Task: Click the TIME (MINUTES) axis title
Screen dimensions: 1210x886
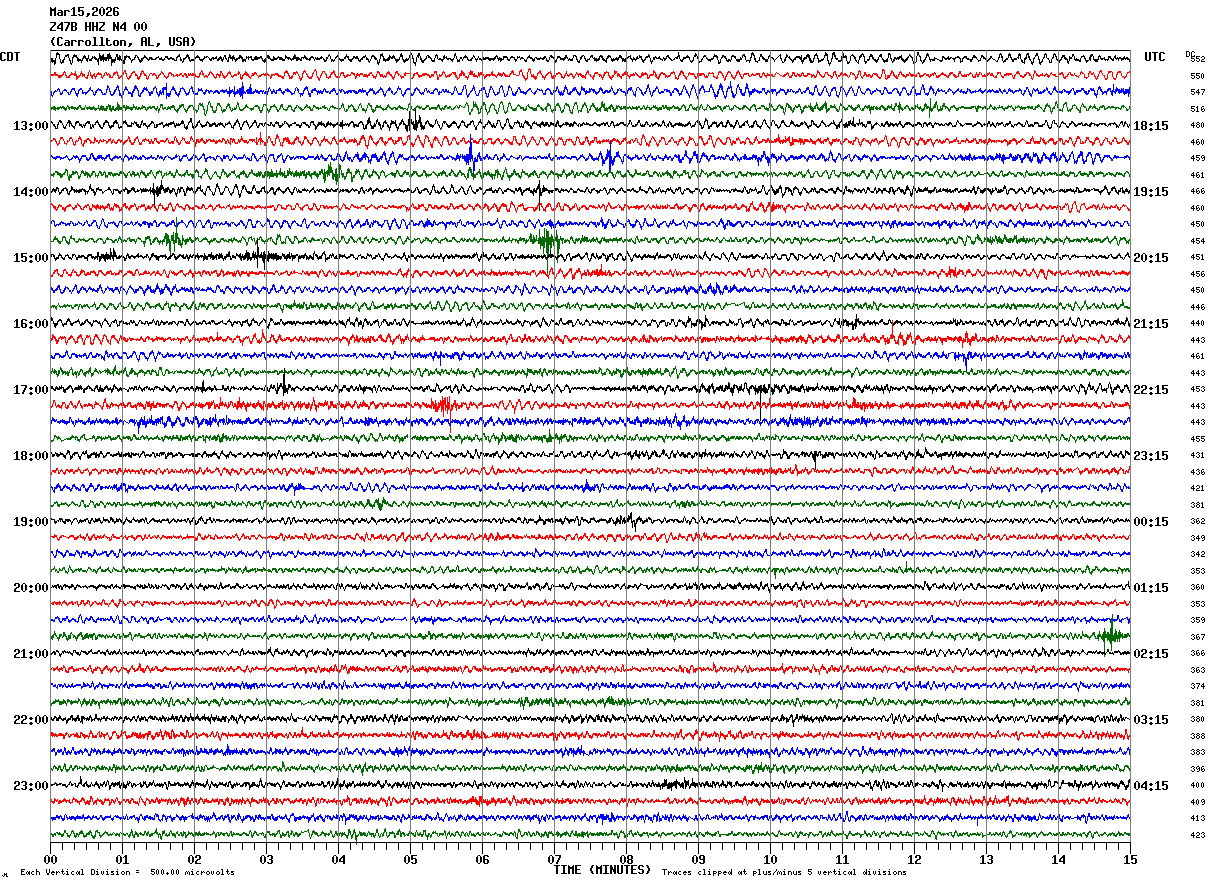Action: pyautogui.click(x=602, y=870)
